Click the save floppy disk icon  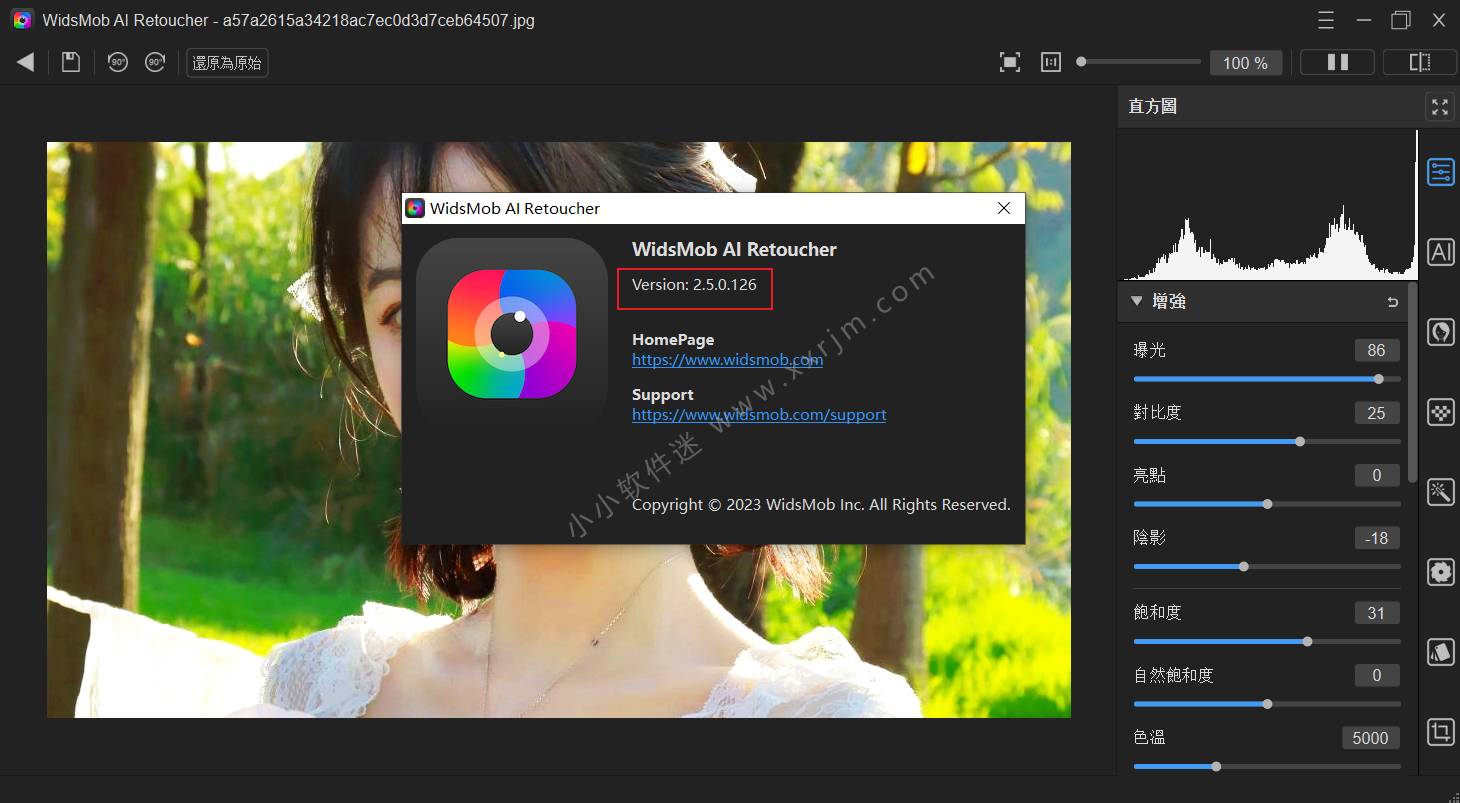click(70, 63)
